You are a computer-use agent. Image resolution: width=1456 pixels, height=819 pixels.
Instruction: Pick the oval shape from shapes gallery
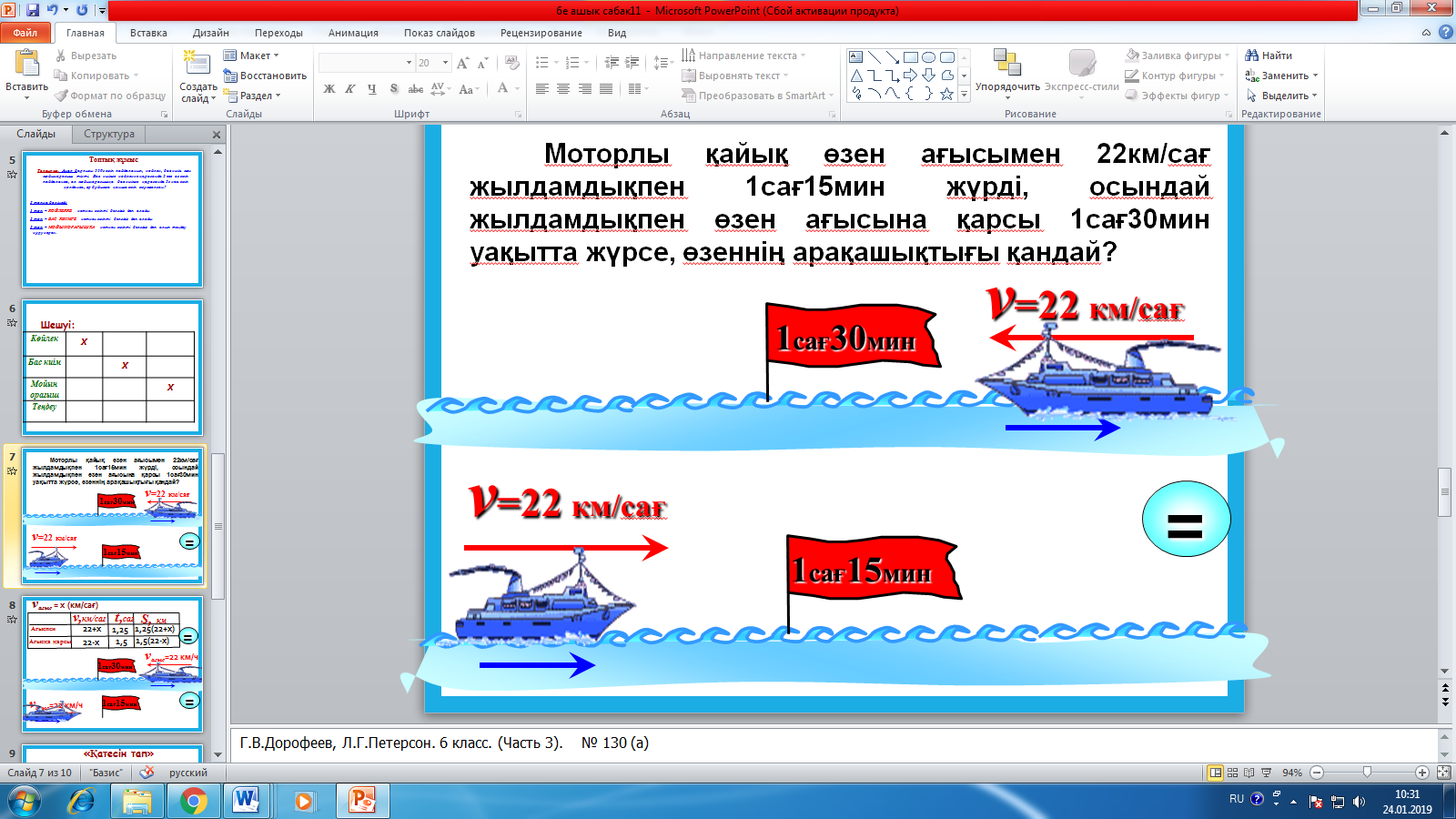click(928, 57)
